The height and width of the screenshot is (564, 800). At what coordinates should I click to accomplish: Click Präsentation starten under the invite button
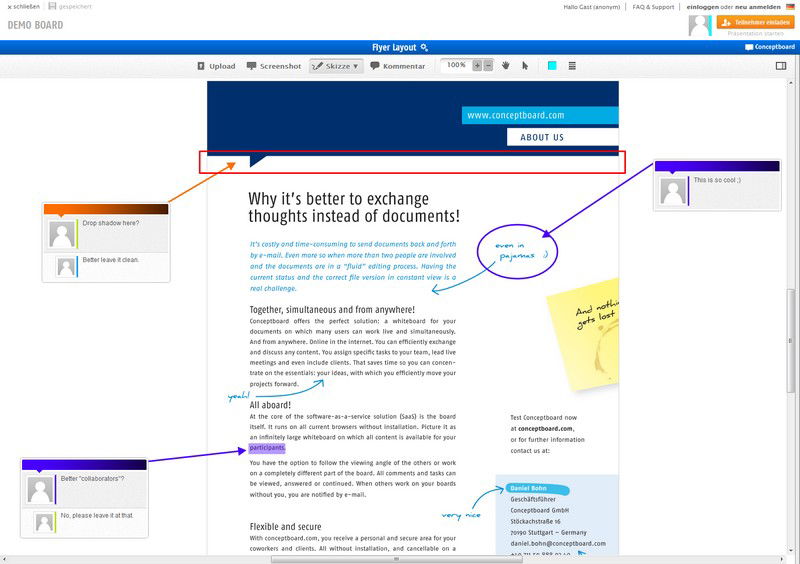click(756, 33)
